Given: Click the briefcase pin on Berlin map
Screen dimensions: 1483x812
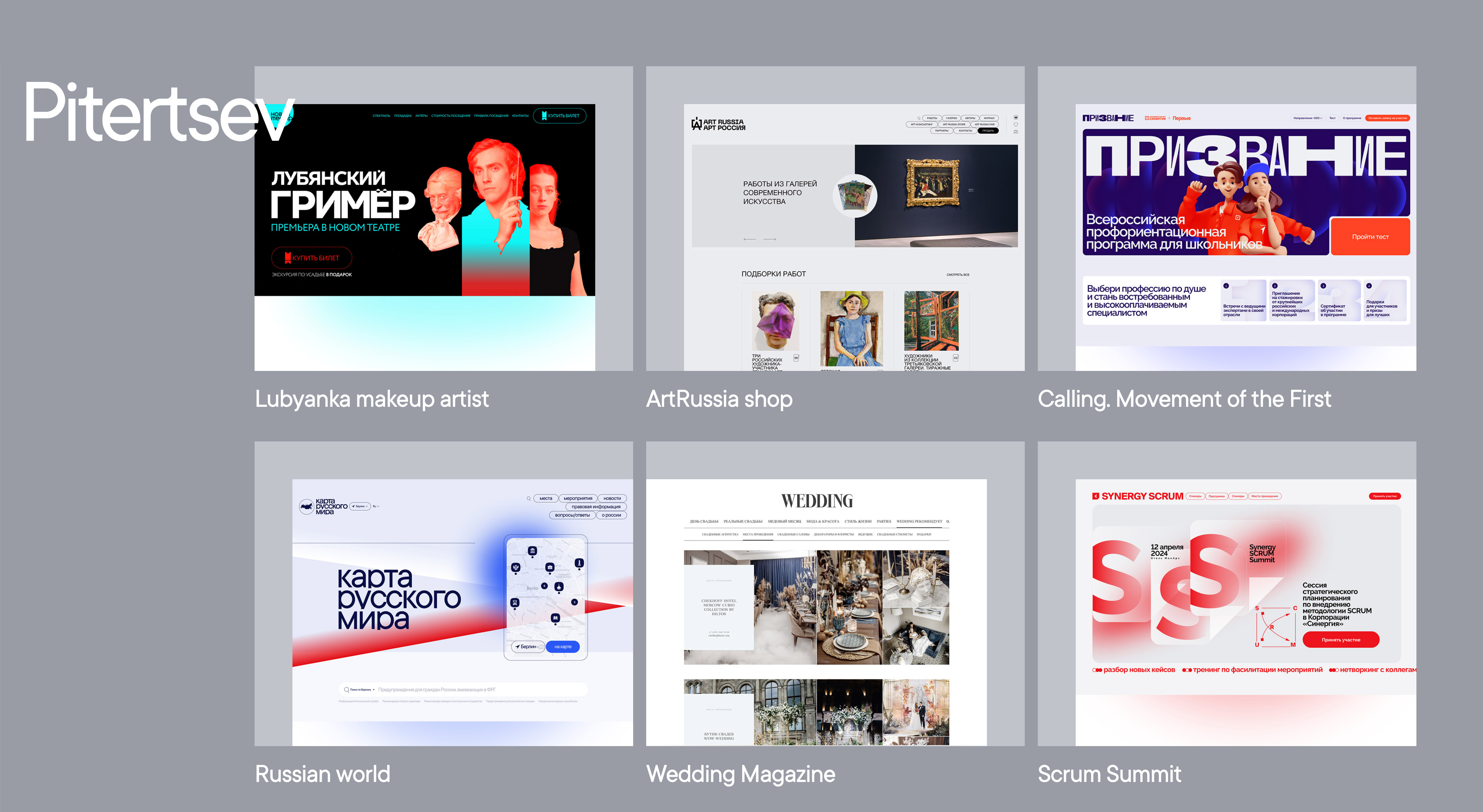Looking at the screenshot, I should point(550,568).
